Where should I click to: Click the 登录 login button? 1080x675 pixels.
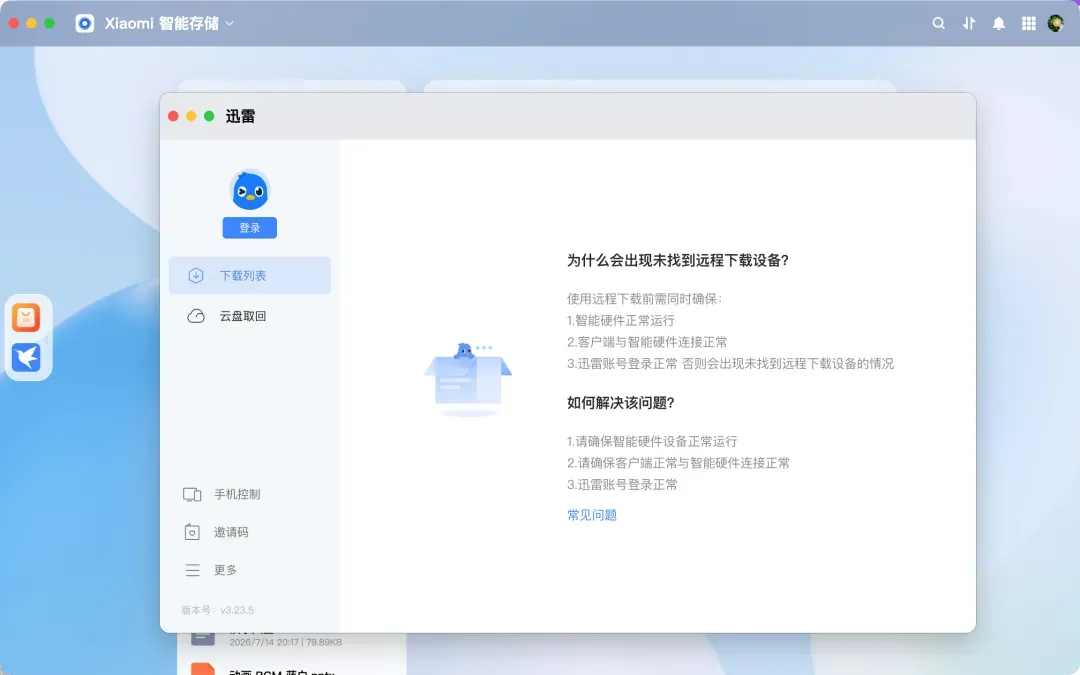[x=249, y=228]
